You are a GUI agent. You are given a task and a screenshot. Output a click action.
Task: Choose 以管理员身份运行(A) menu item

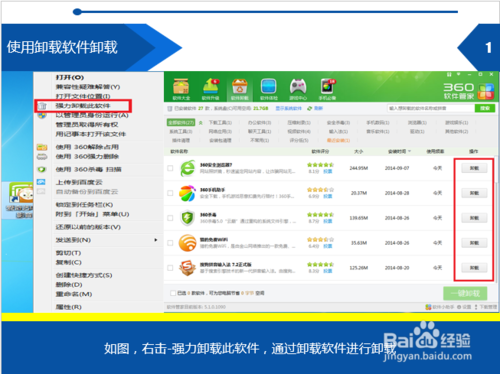coord(92,115)
